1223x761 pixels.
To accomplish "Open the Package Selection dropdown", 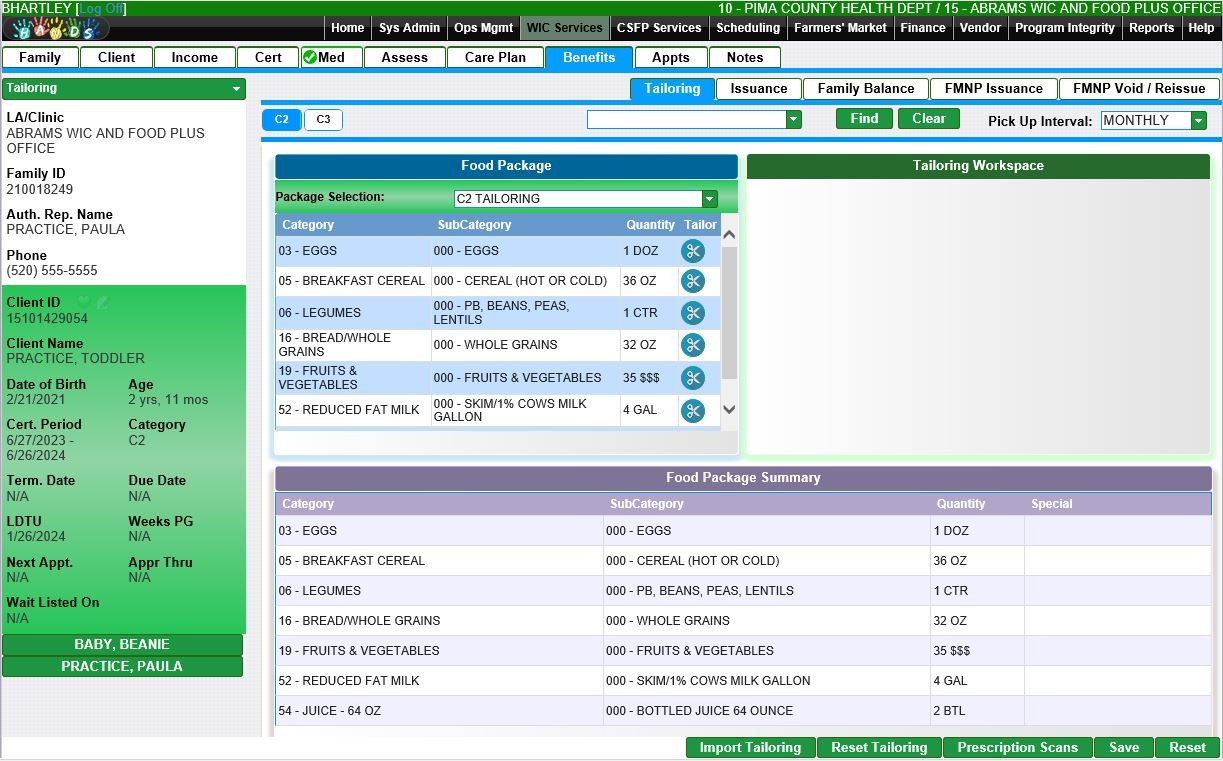I will [x=710, y=199].
